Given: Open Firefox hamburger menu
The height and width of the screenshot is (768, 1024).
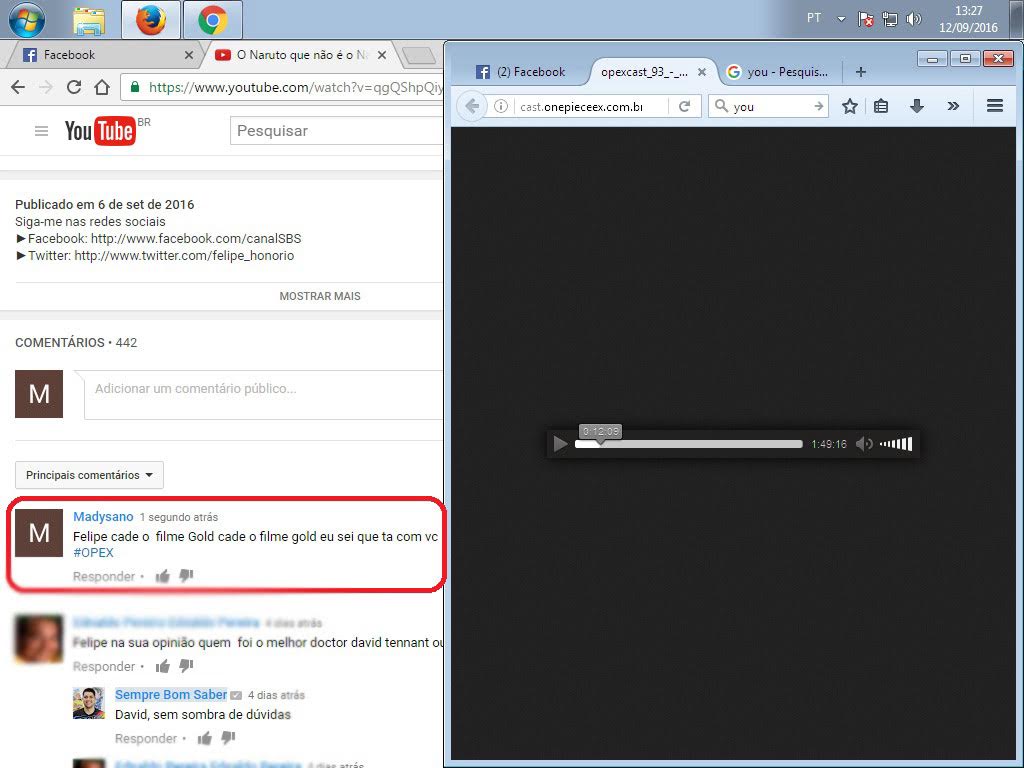Looking at the screenshot, I should [x=994, y=106].
